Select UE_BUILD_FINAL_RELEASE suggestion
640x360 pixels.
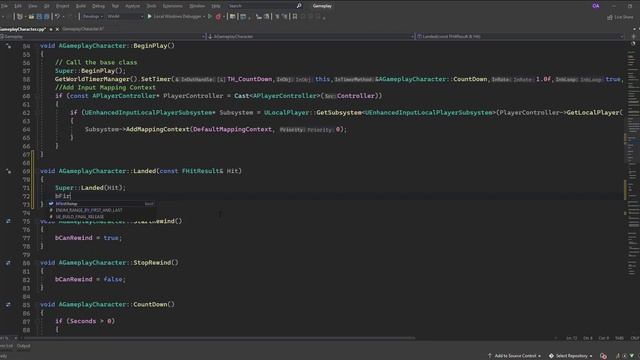pos(101,217)
